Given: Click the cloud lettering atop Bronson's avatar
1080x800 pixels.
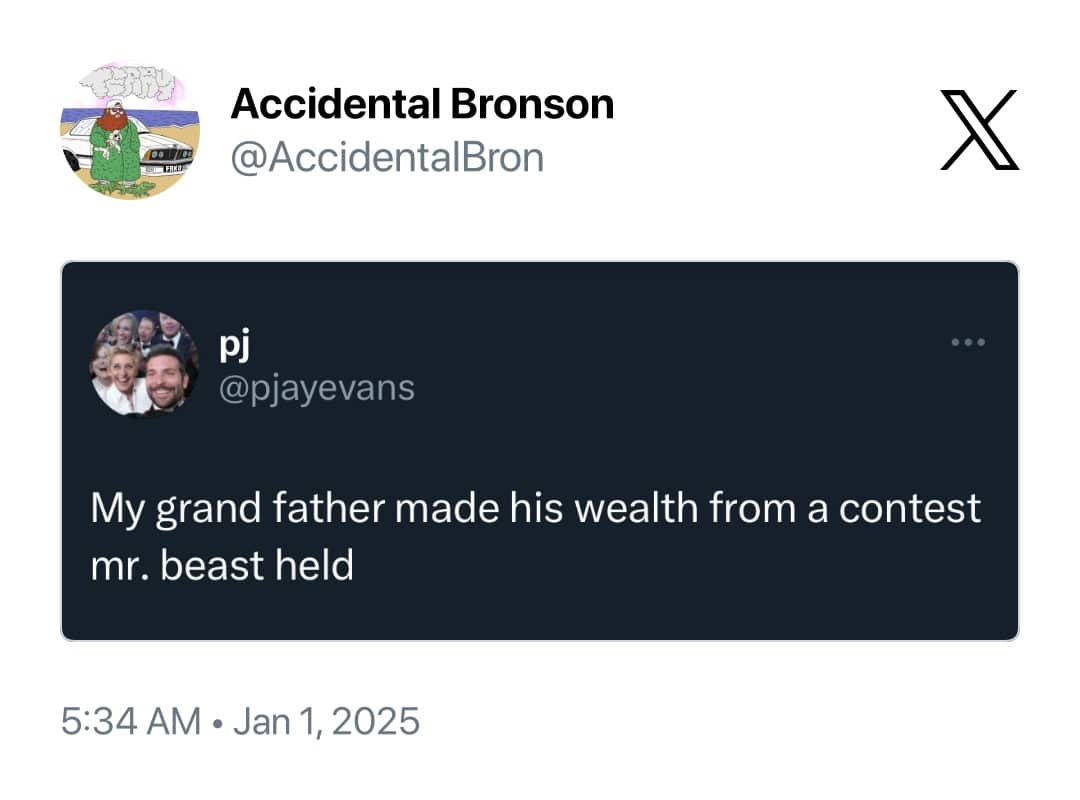Looking at the screenshot, I should pos(125,84).
